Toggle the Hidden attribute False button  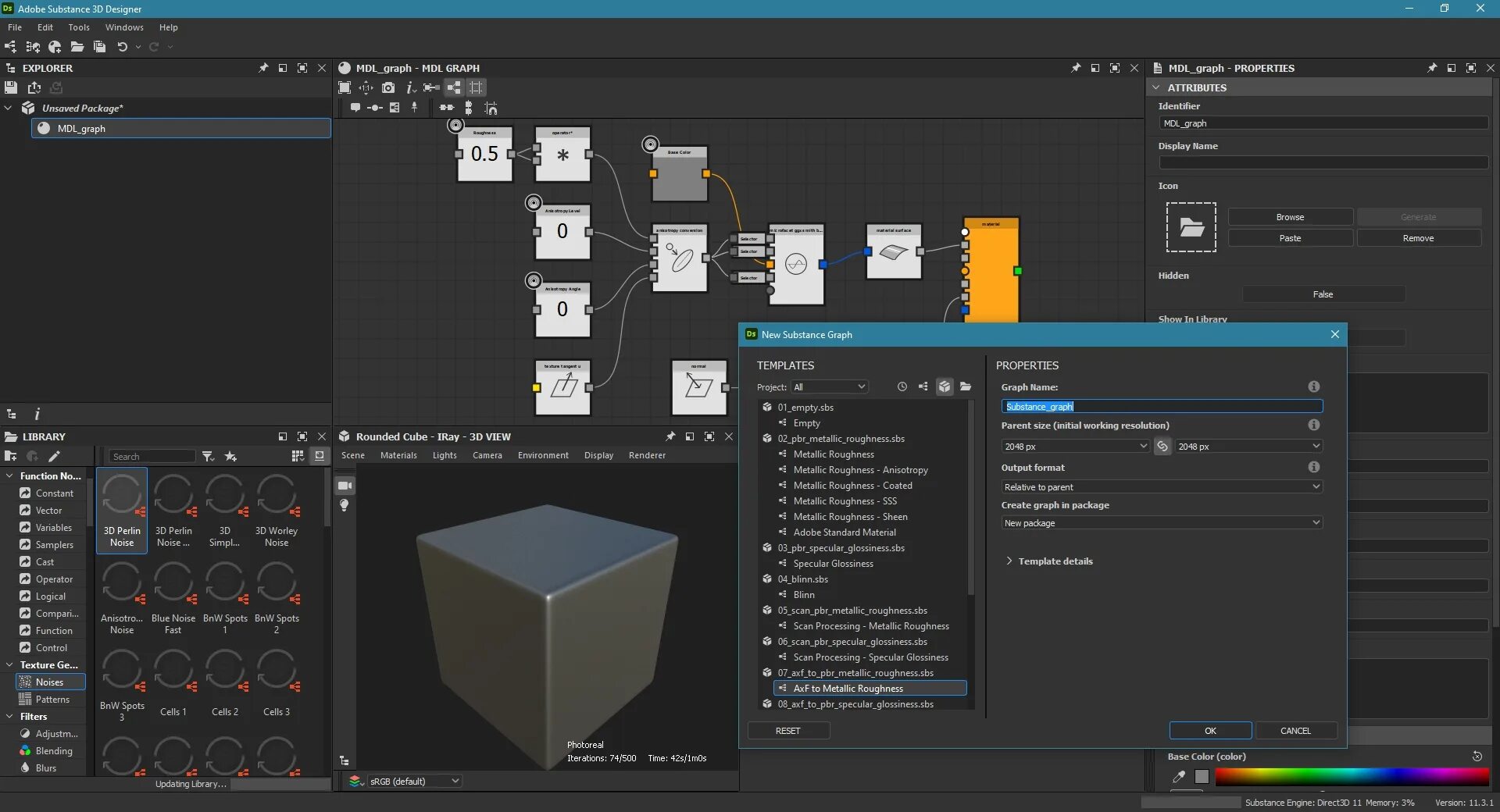point(1323,294)
